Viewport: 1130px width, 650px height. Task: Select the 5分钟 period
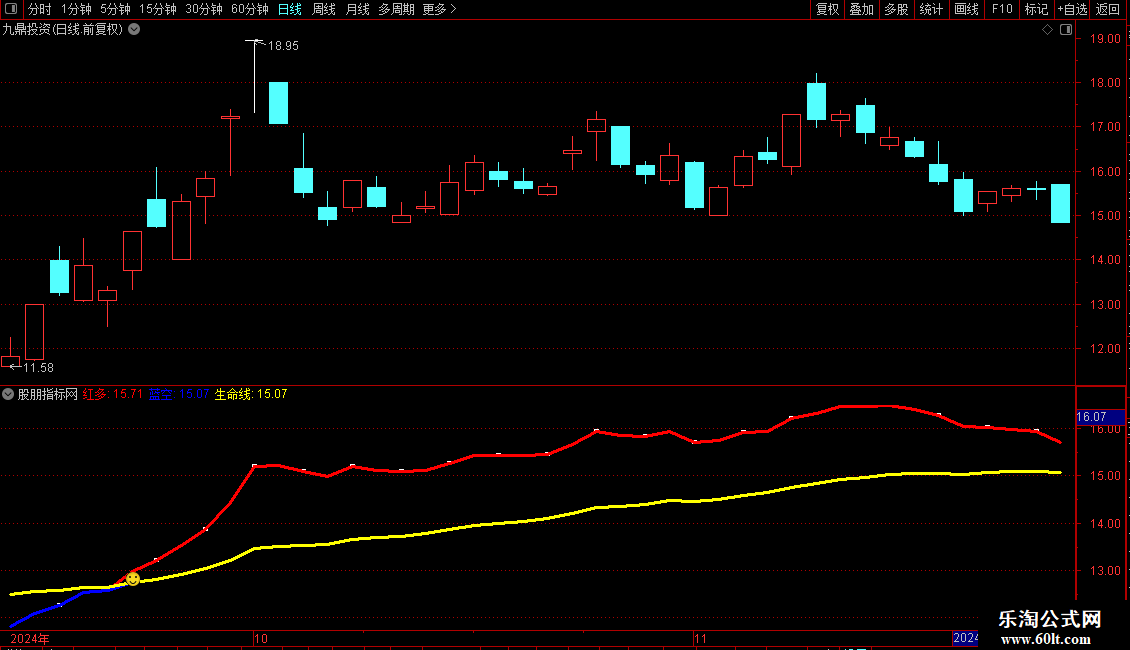(115, 9)
